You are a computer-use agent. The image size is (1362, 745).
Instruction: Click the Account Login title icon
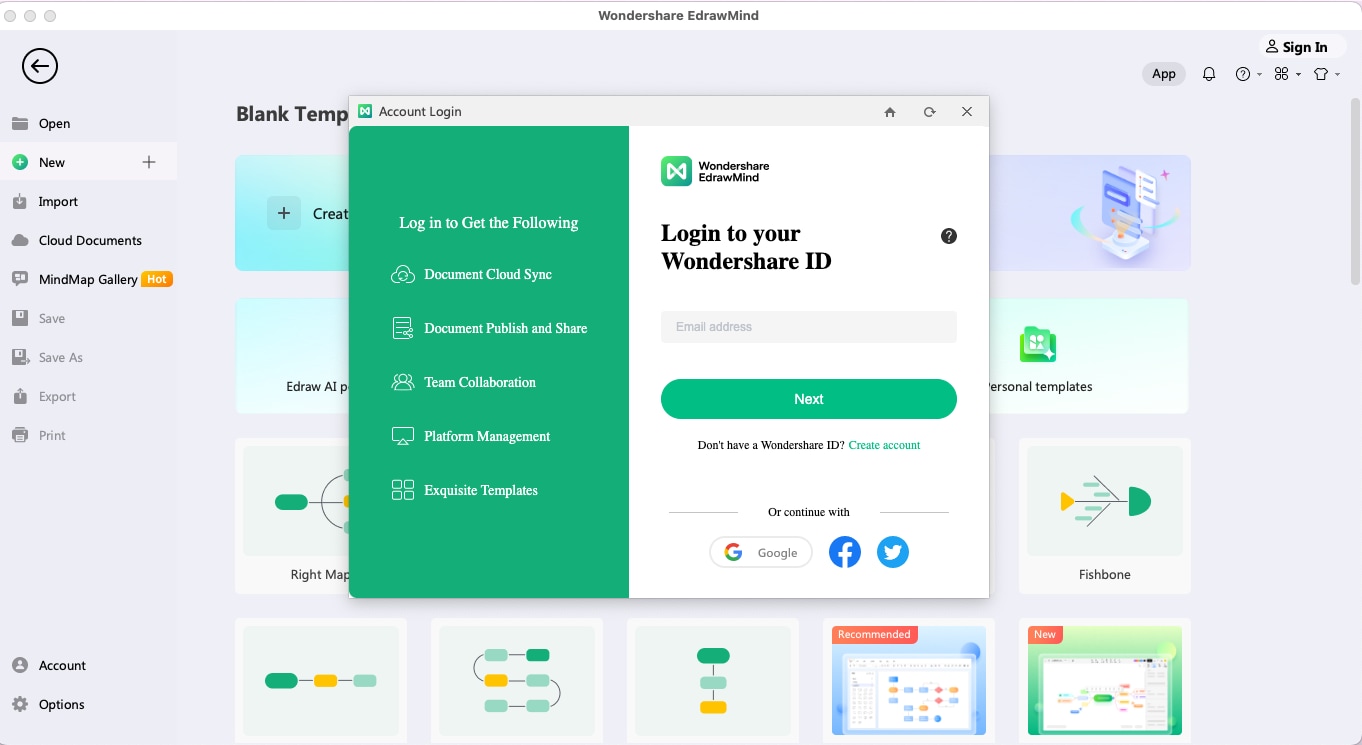[x=365, y=112]
